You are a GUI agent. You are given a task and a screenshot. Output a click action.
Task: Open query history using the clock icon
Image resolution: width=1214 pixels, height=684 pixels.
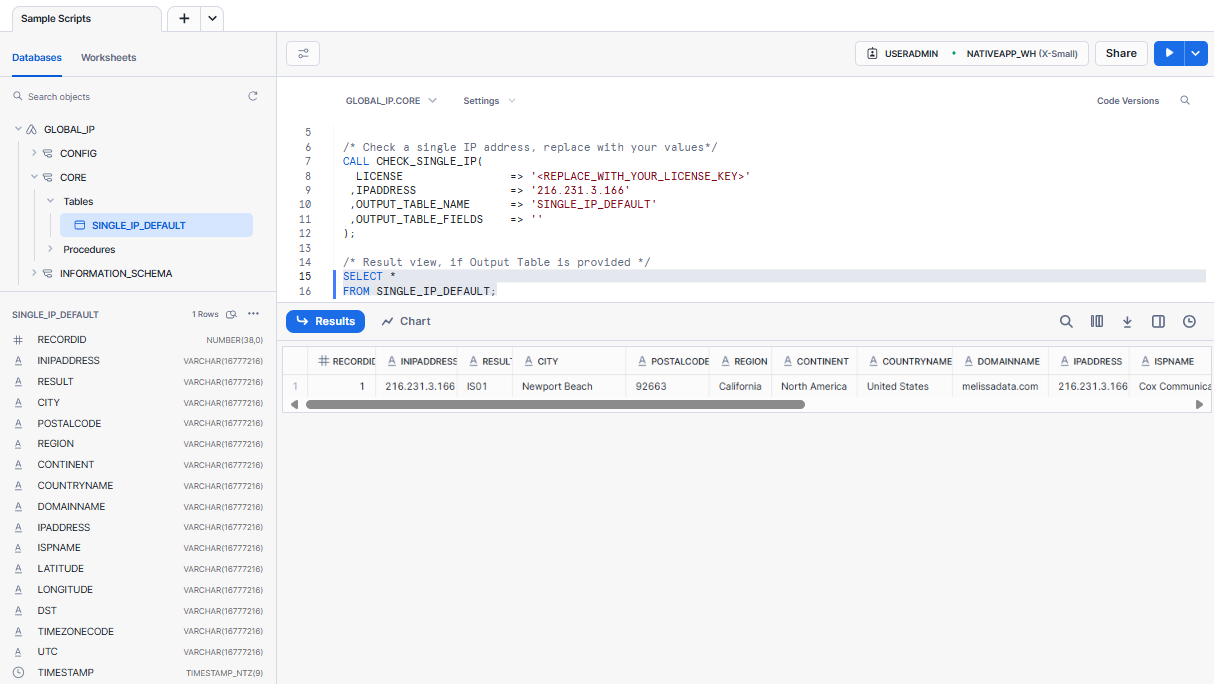point(1189,321)
